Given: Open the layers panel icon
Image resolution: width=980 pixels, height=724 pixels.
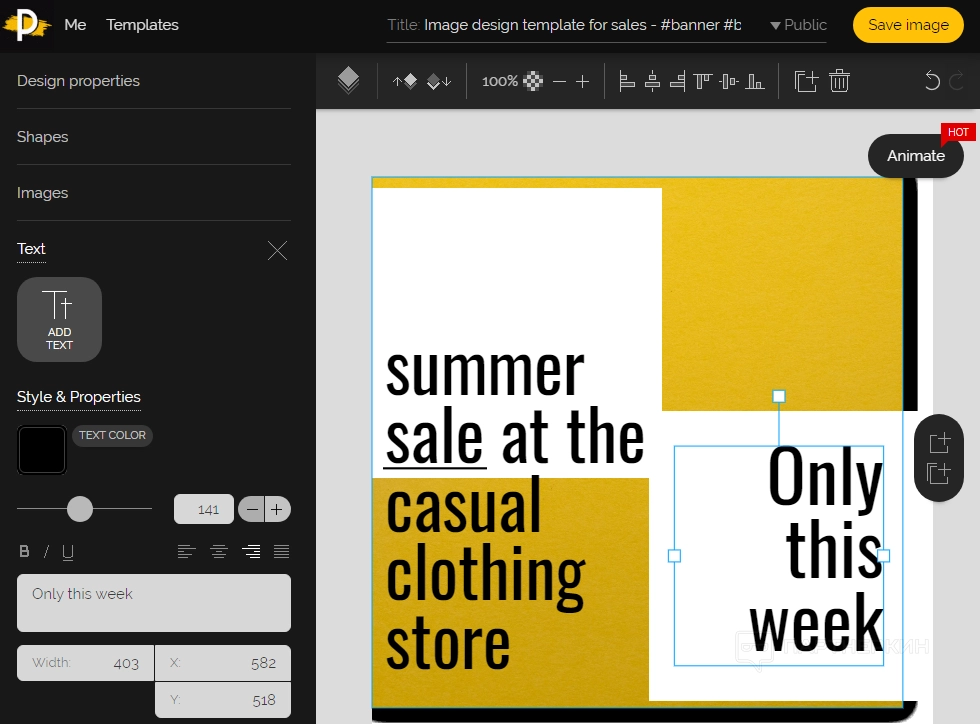Looking at the screenshot, I should 348,81.
